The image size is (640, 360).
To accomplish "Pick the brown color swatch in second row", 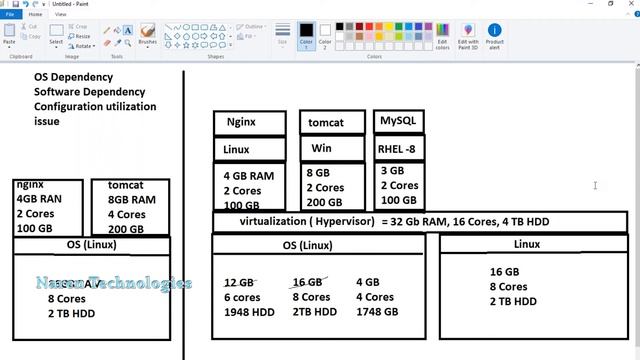I will [x=359, y=36].
